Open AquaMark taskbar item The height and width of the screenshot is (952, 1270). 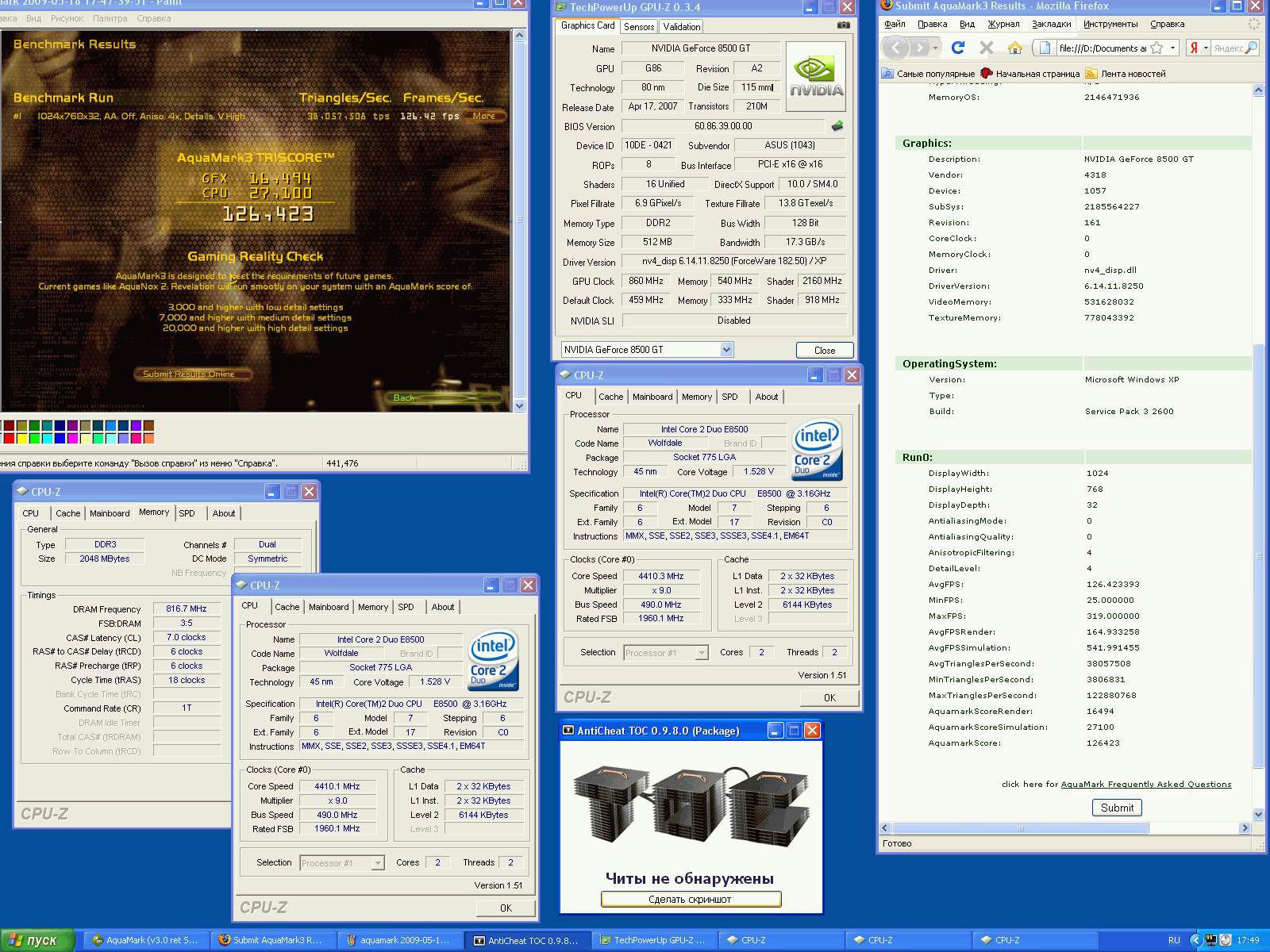[x=147, y=940]
